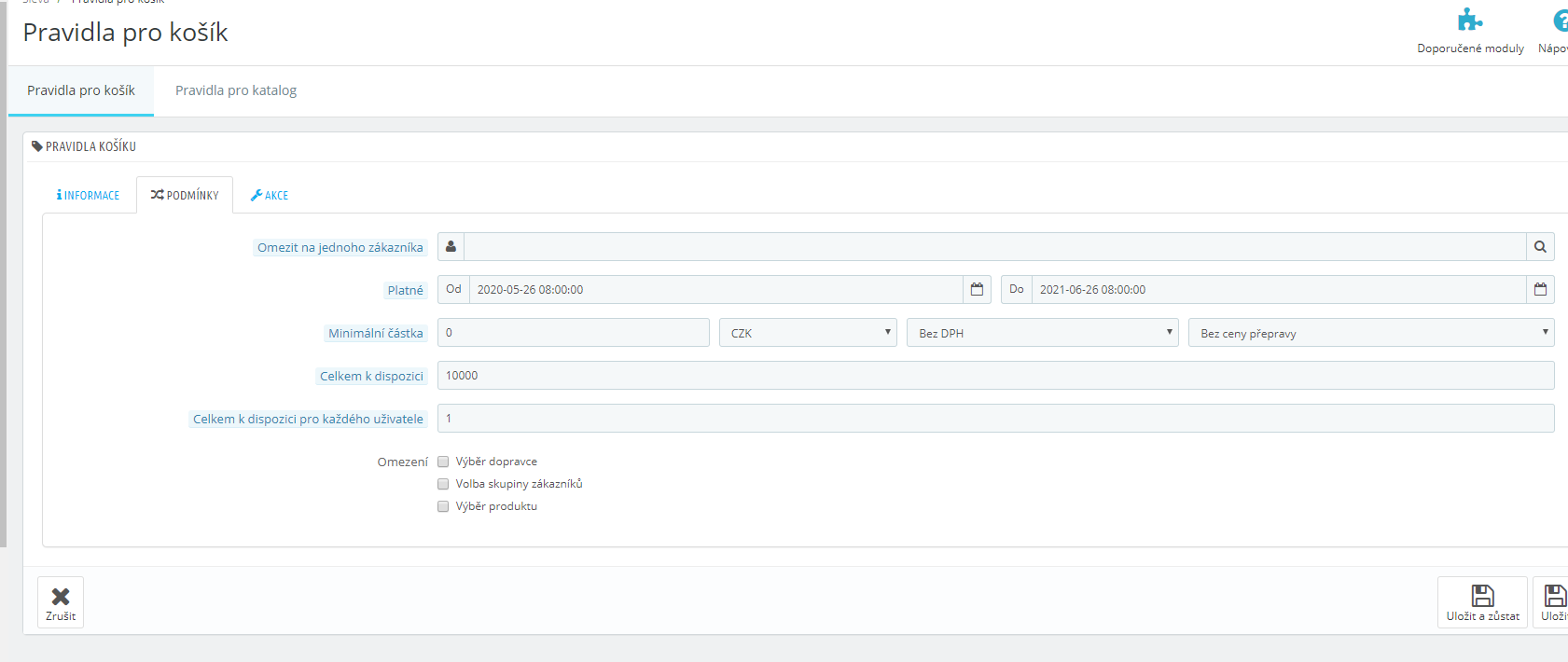Click Celkem k dispozici pro každého uživatele label
The image size is (1568, 662).
coord(308,419)
